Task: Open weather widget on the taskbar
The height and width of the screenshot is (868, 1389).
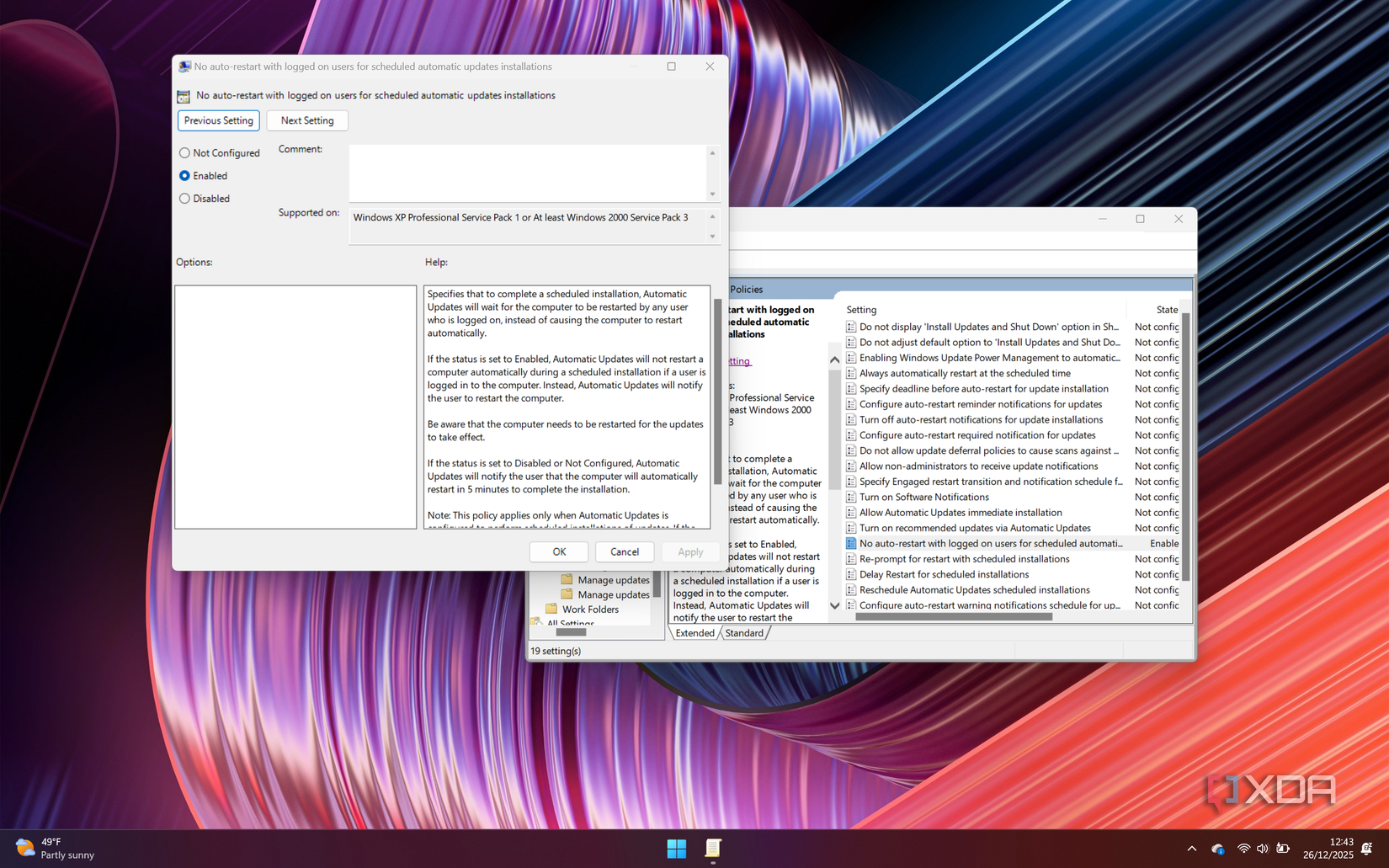Action: point(56,849)
